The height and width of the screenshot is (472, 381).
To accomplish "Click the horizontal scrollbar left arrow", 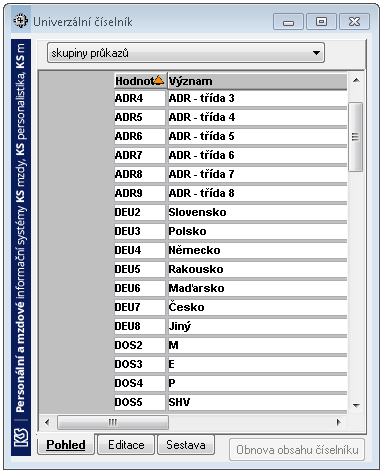I will [x=47, y=422].
